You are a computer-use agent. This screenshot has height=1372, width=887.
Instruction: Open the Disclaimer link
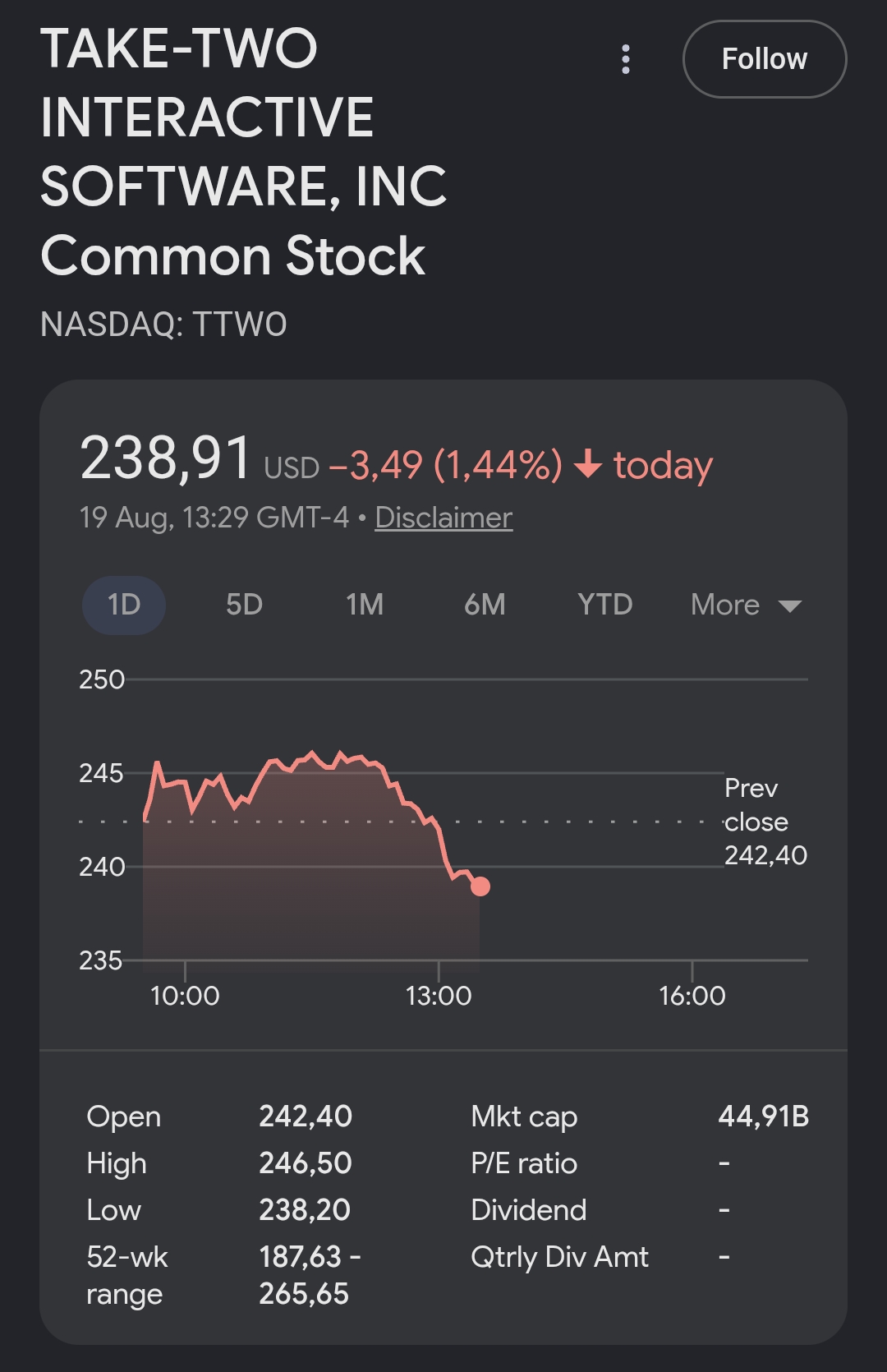(443, 518)
